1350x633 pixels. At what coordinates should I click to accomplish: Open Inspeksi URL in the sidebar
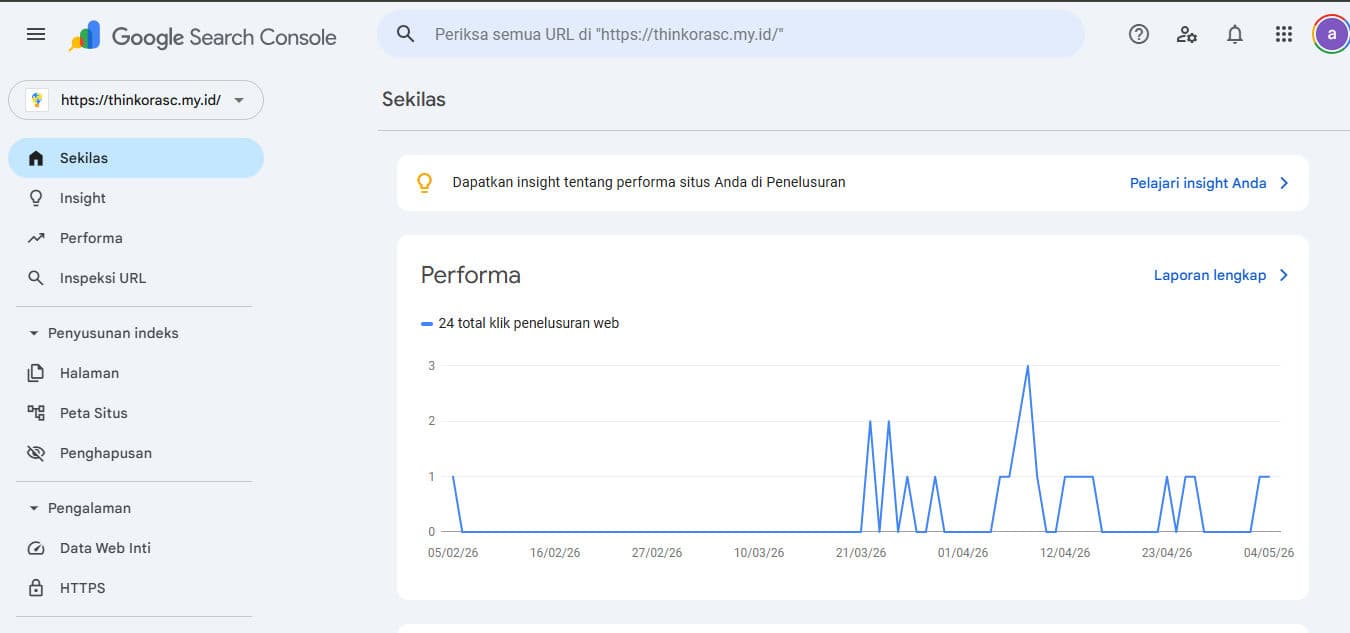pos(136,278)
